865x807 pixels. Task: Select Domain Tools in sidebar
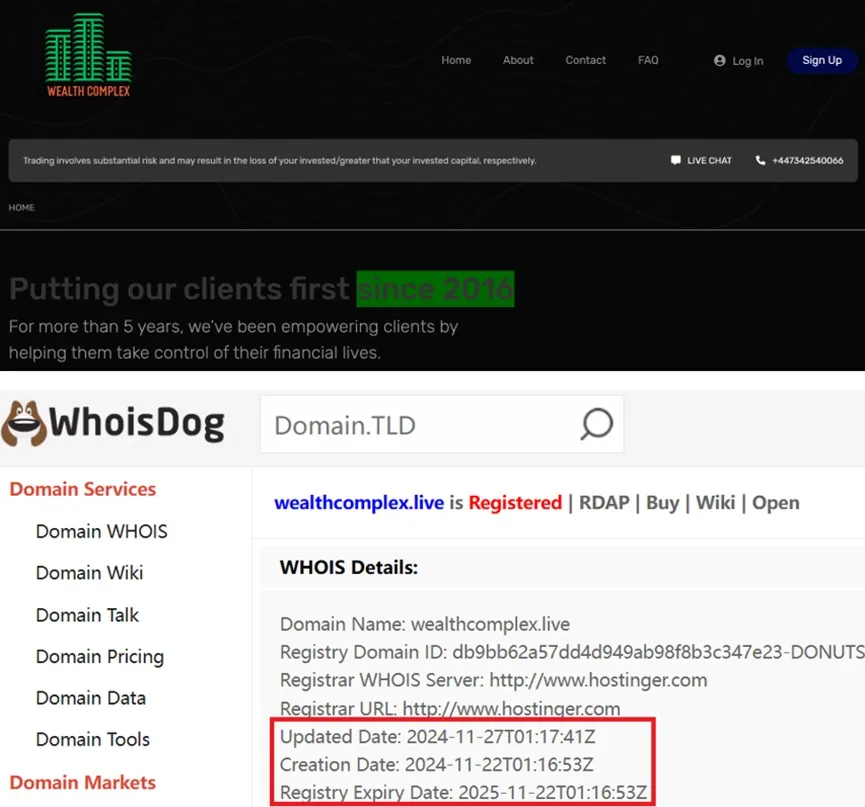coord(93,739)
